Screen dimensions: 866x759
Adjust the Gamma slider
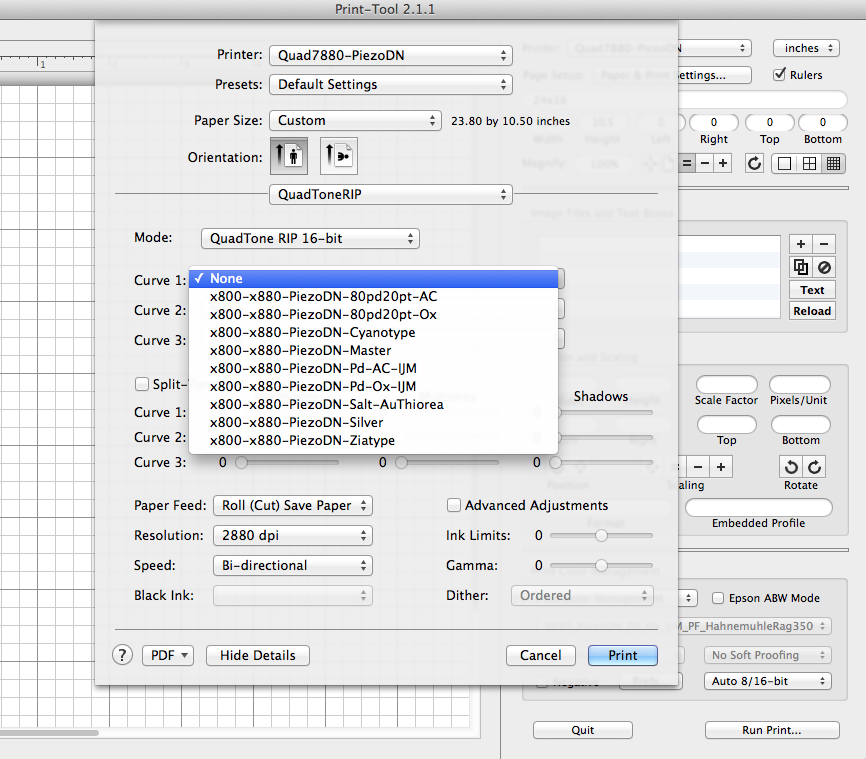click(601, 565)
